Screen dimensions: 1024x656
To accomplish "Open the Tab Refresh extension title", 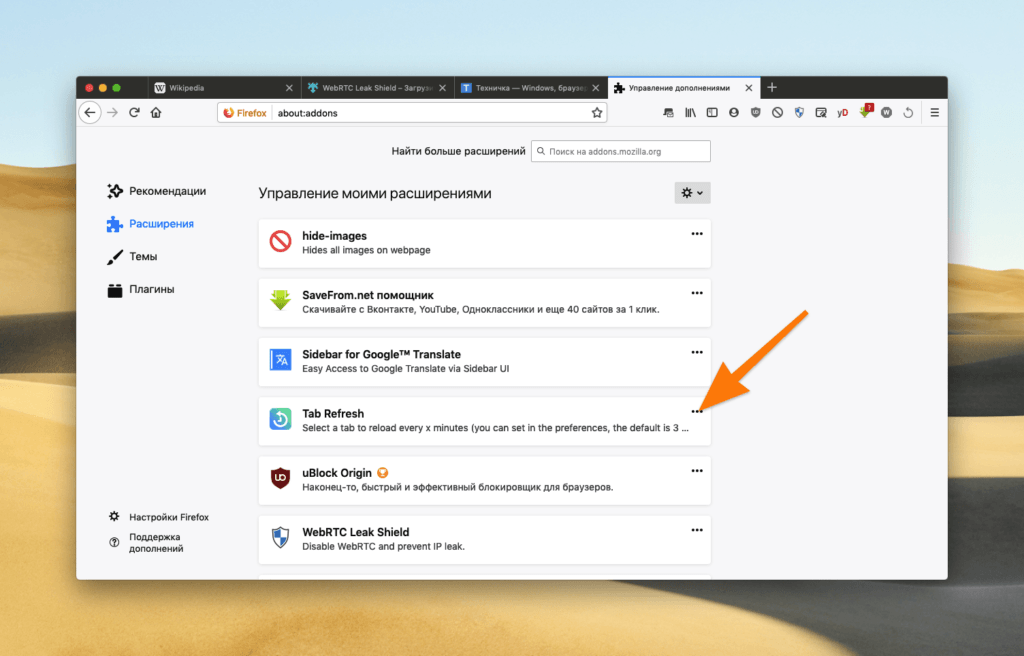I will (333, 414).
